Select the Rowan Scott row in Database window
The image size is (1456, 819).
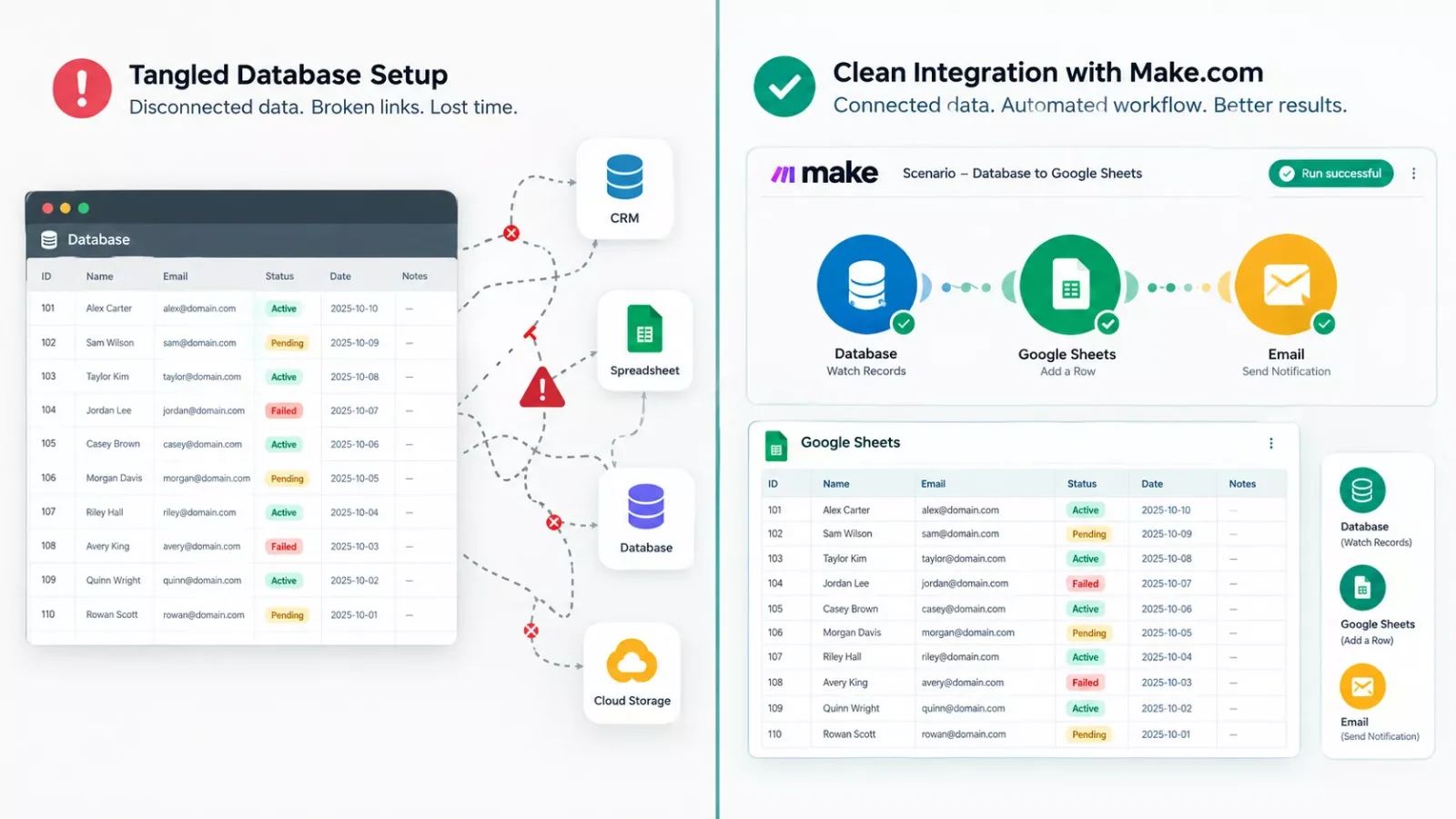pos(242,615)
